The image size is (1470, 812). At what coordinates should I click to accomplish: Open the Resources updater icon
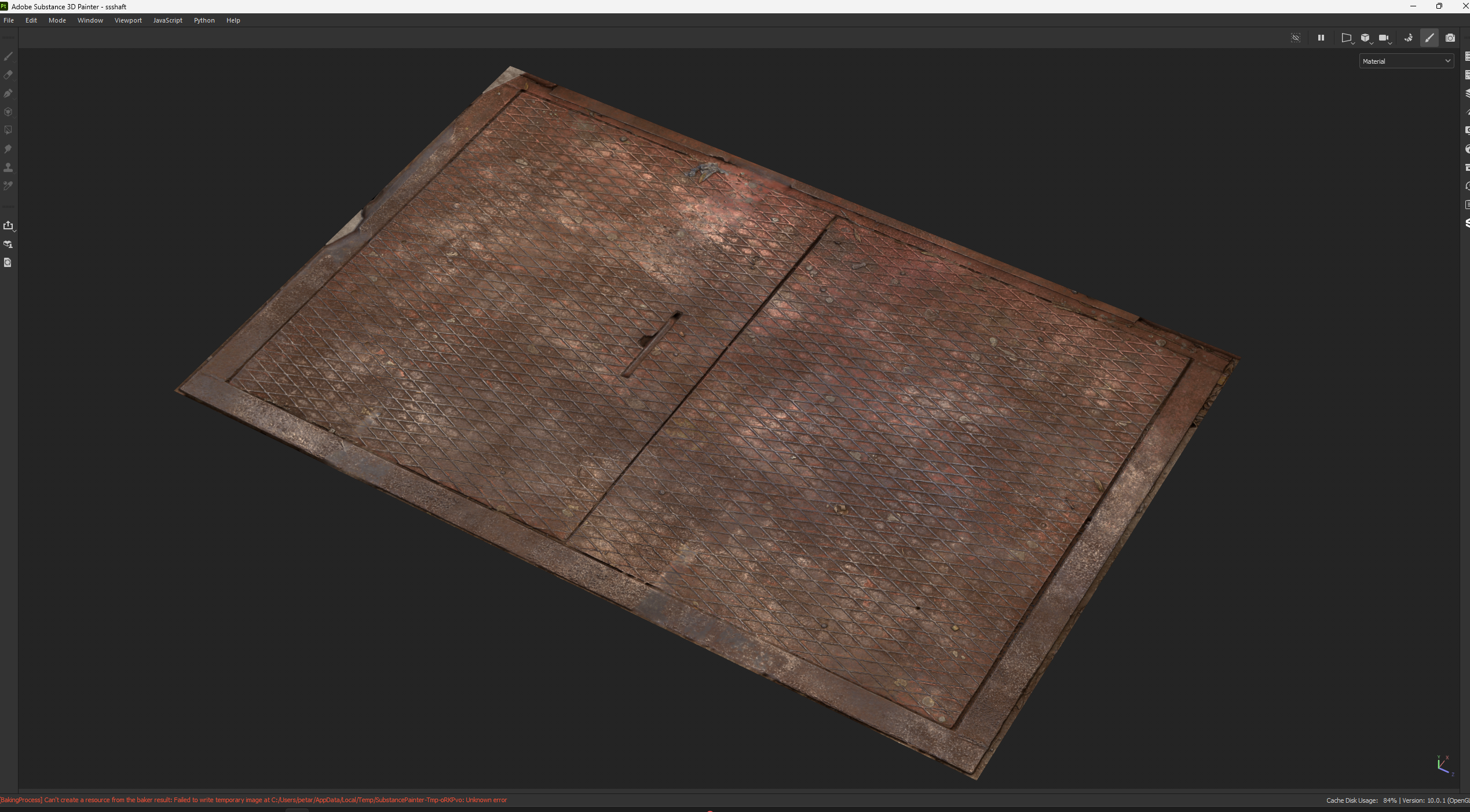[x=8, y=262]
